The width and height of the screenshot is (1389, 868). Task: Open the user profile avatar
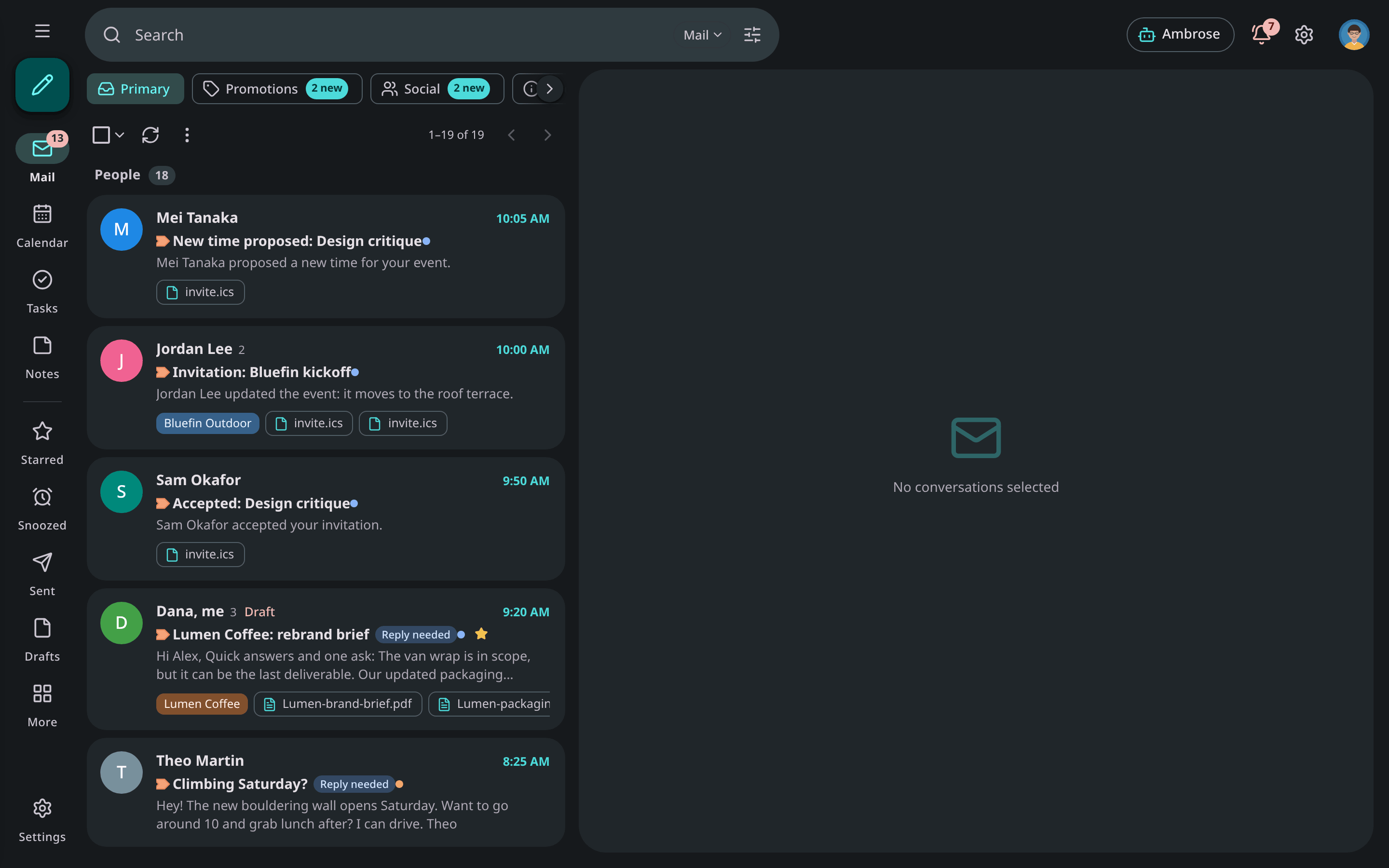[x=1354, y=35]
